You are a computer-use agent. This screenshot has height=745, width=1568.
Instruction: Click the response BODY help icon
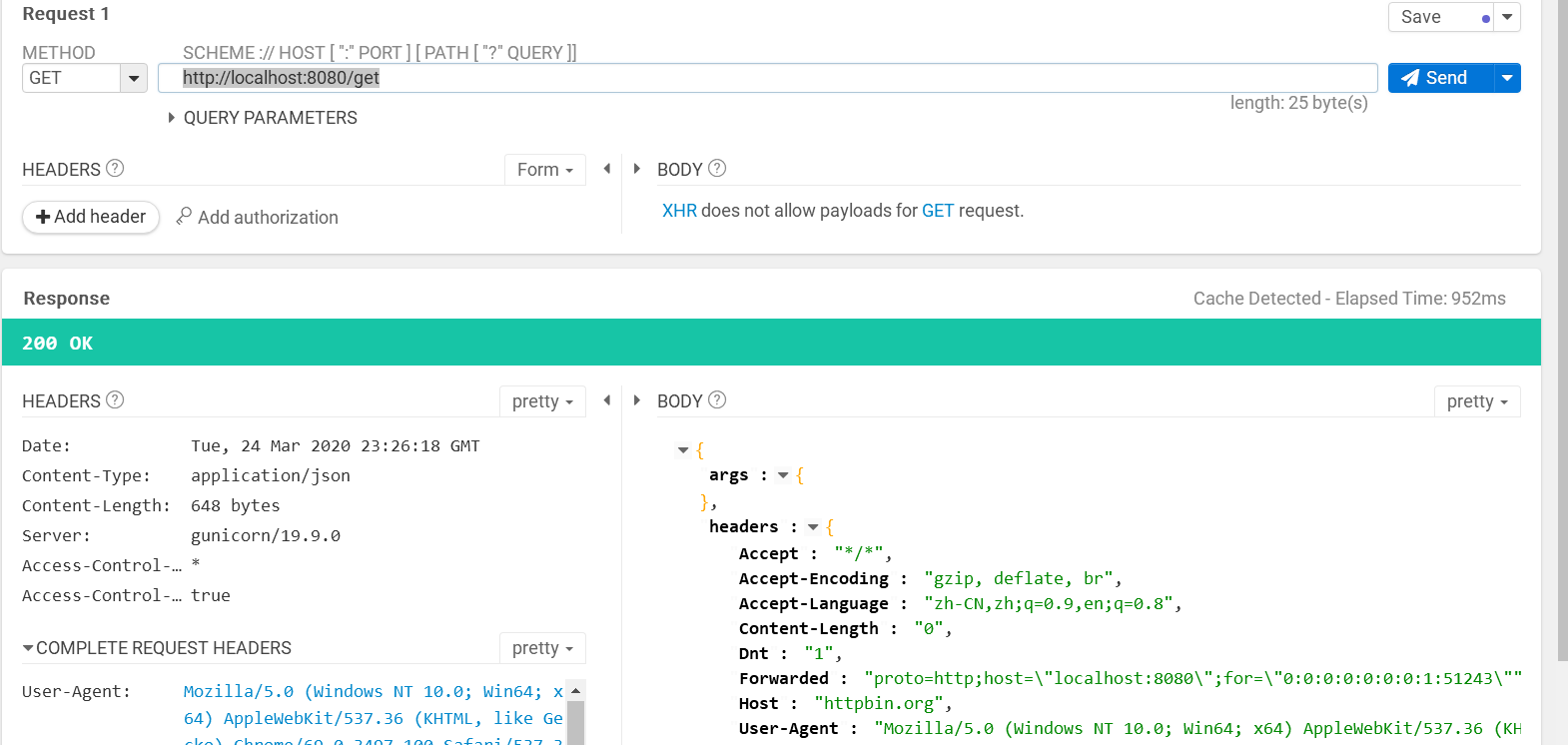[717, 399]
